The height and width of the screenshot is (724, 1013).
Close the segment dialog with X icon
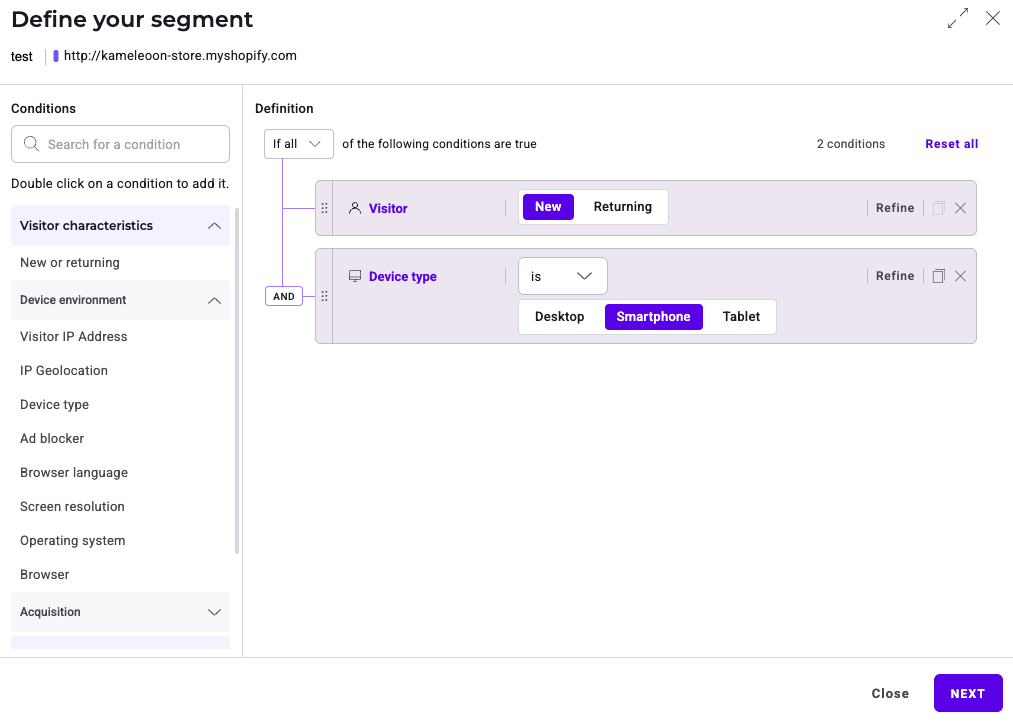click(992, 19)
